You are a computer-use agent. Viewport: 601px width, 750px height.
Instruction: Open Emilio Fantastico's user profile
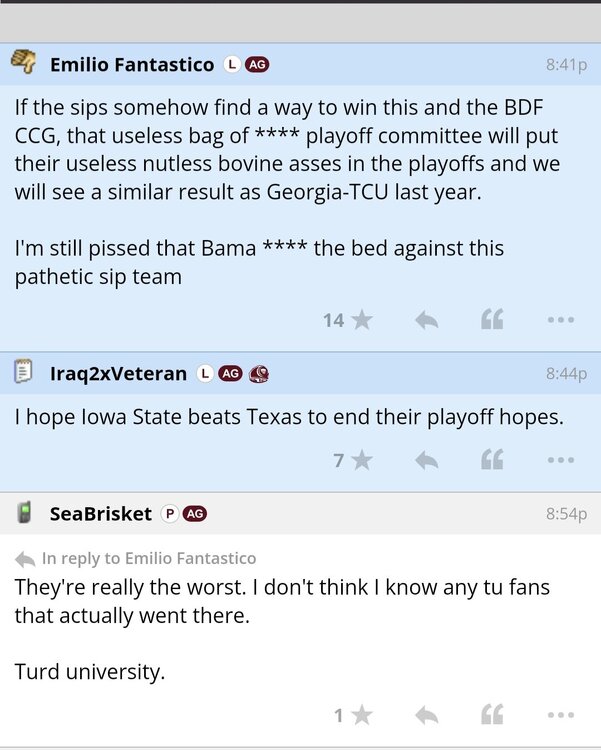click(132, 64)
